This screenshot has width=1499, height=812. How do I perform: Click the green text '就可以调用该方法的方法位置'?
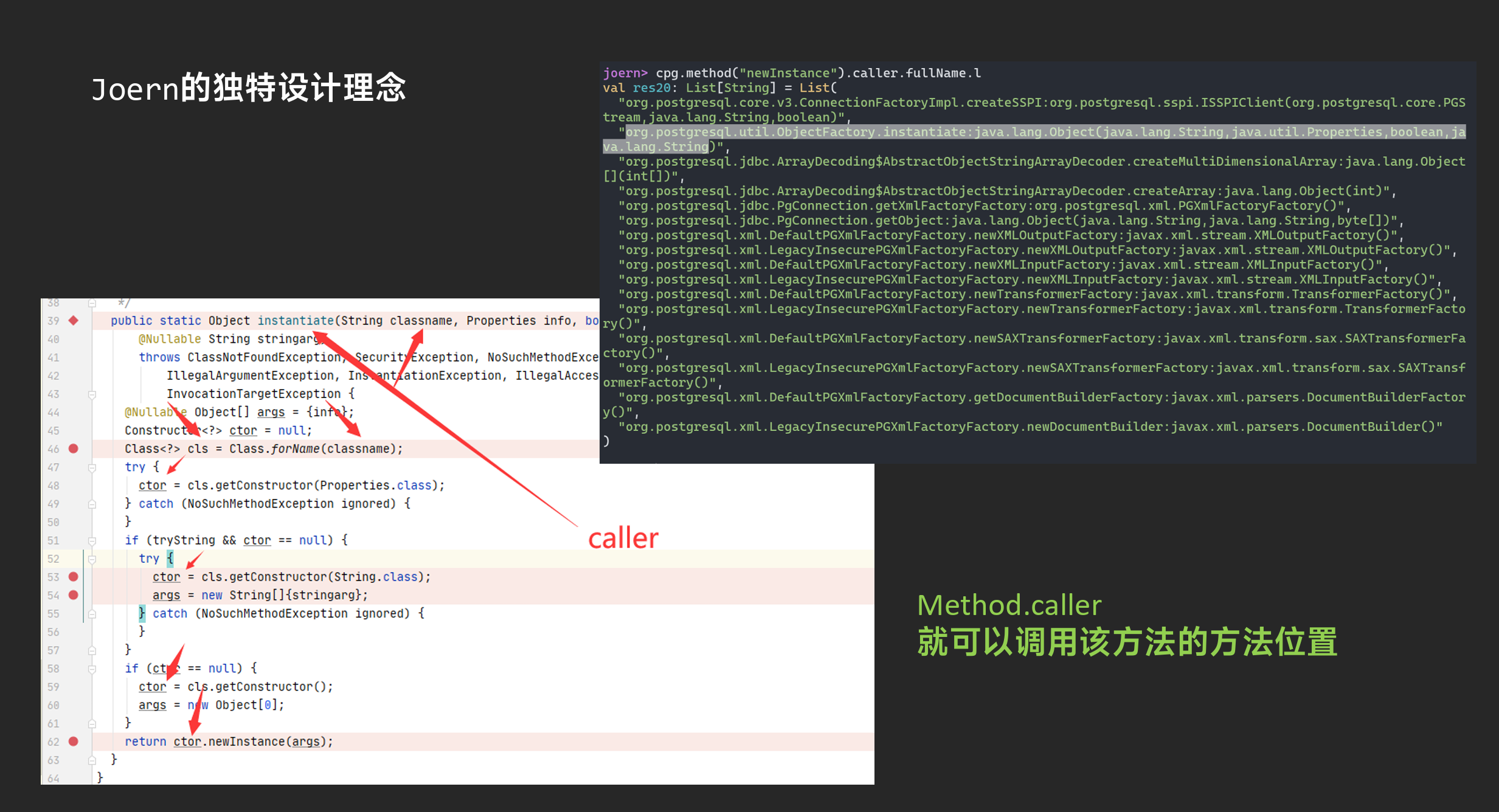[x=1127, y=642]
